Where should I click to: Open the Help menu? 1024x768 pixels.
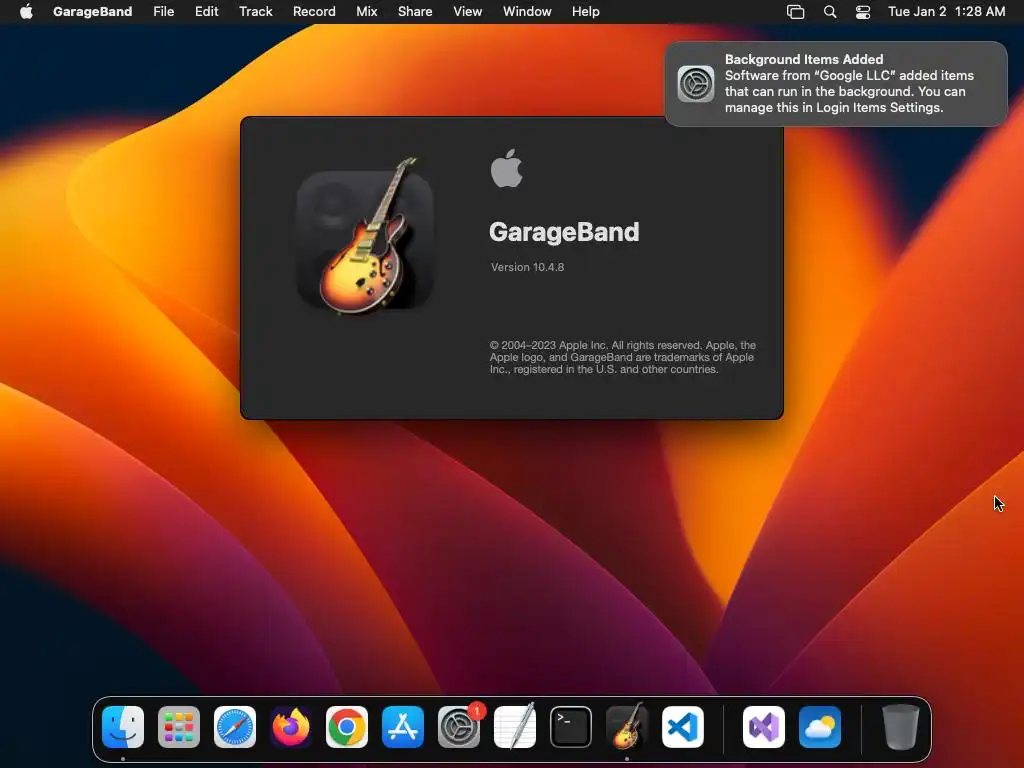coord(585,12)
